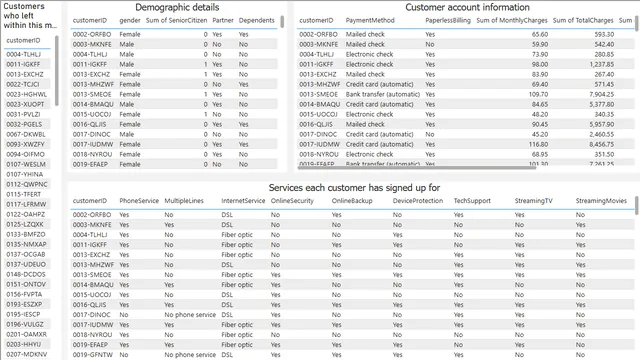Click customerID header in the services table

pyautogui.click(x=90, y=201)
